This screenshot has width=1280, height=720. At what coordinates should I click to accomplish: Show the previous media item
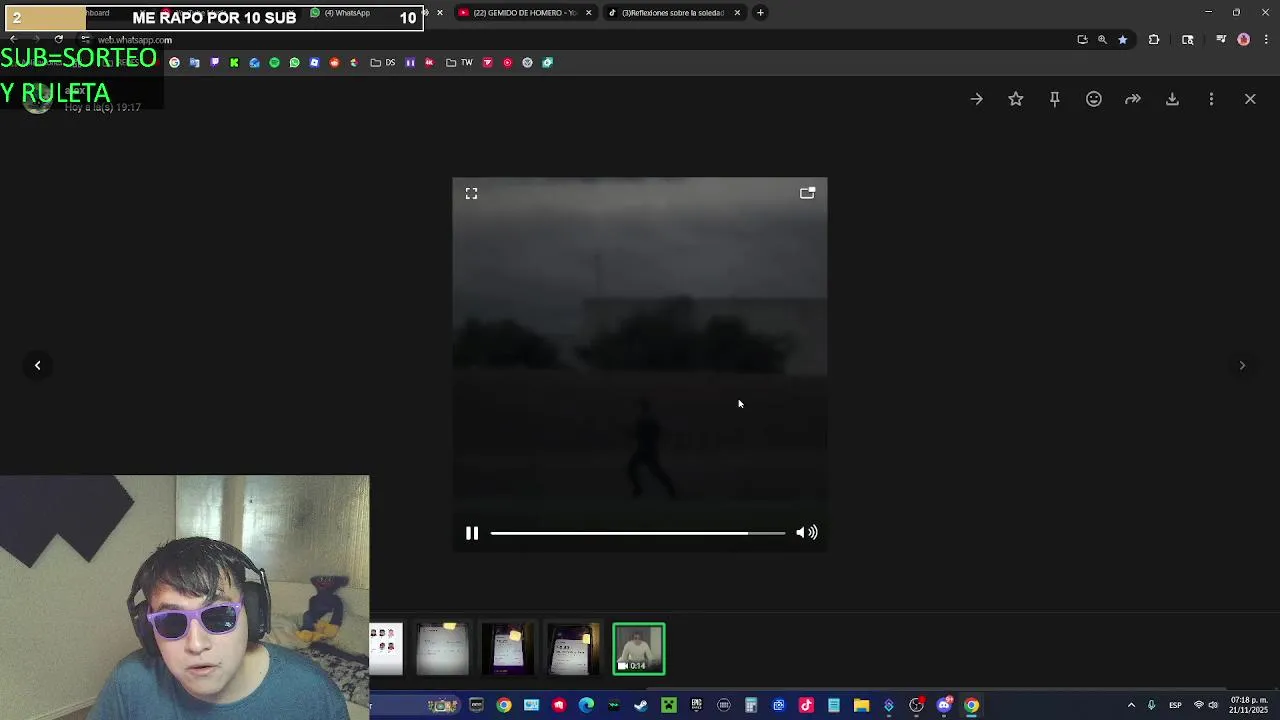pos(38,365)
